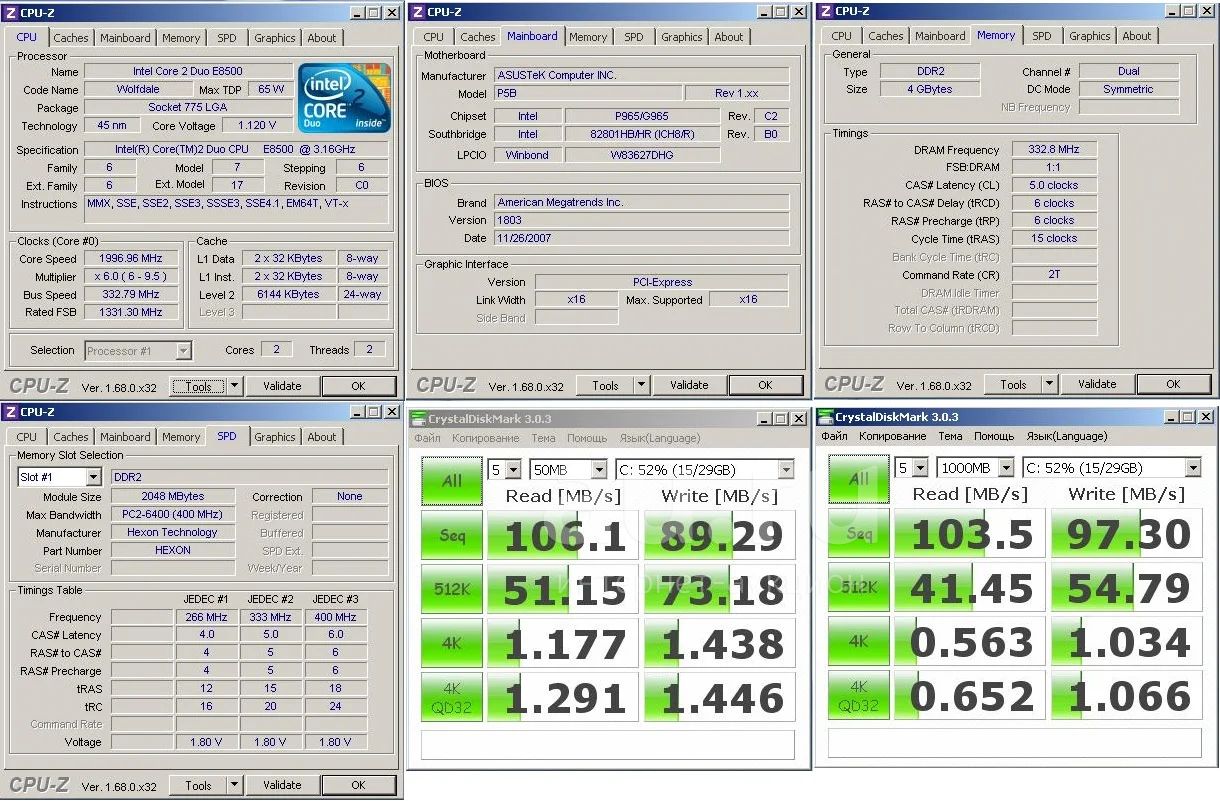The height and width of the screenshot is (801, 1220).
Task: Open the 50MB test size dropdown
Action: point(598,469)
